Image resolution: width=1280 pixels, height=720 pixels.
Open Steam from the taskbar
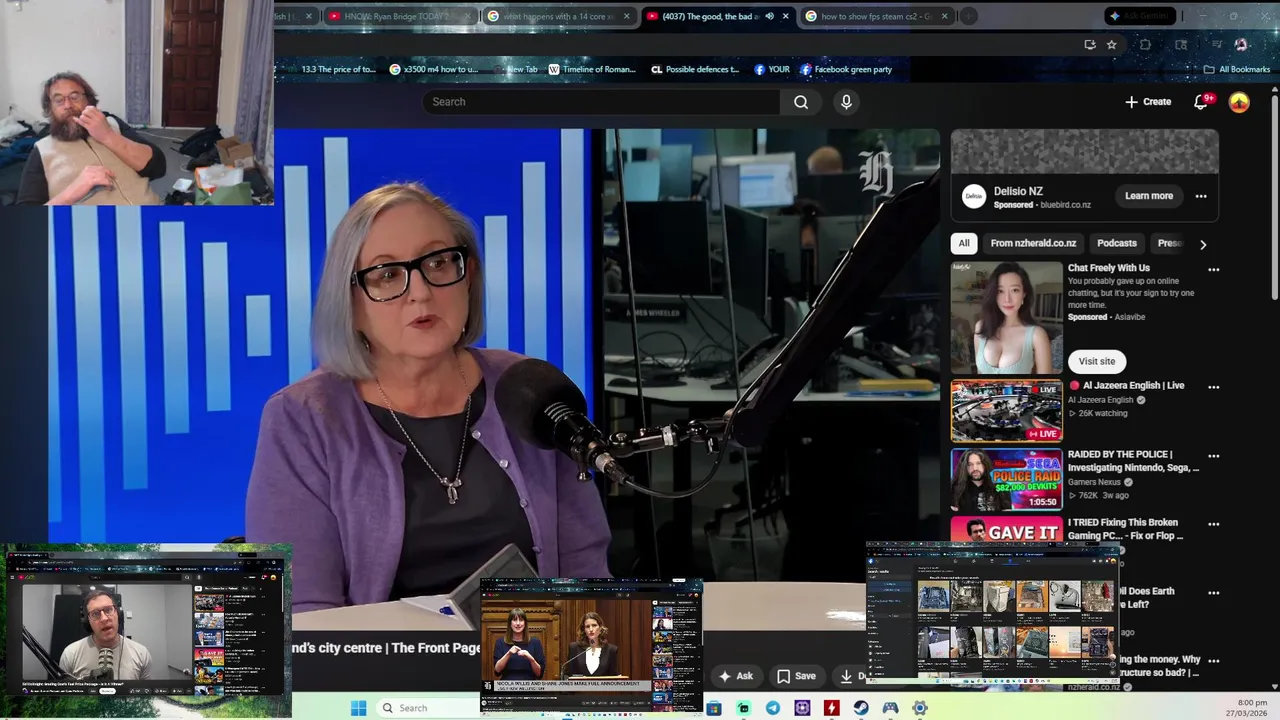tap(861, 708)
